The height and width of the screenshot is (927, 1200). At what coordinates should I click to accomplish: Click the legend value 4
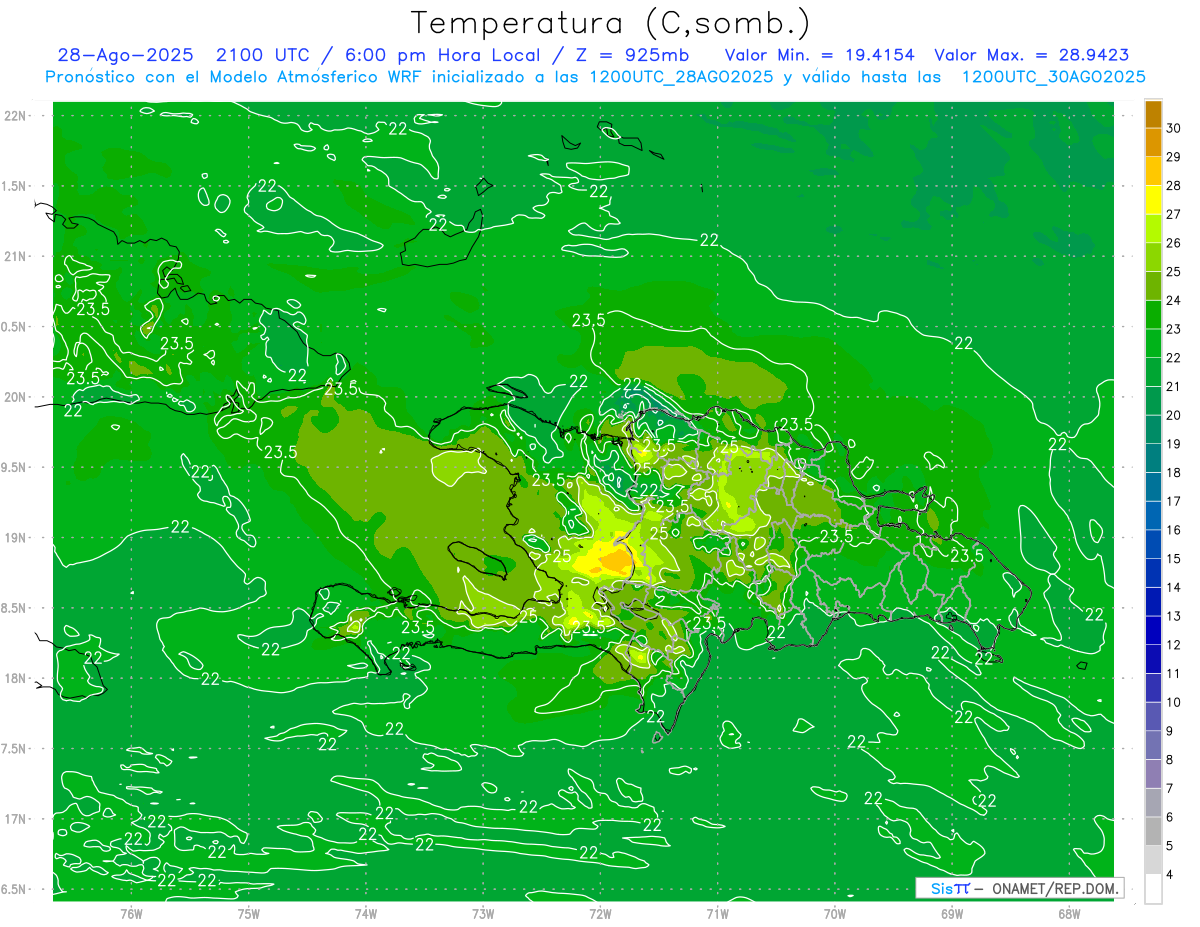(1170, 875)
